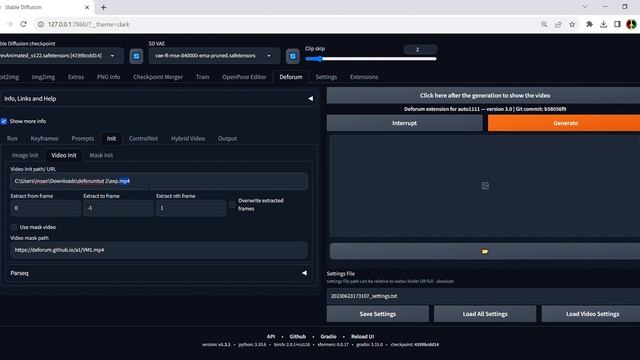Uncheck the Show more info checkbox
This screenshot has width=640, height=360.
point(4,121)
